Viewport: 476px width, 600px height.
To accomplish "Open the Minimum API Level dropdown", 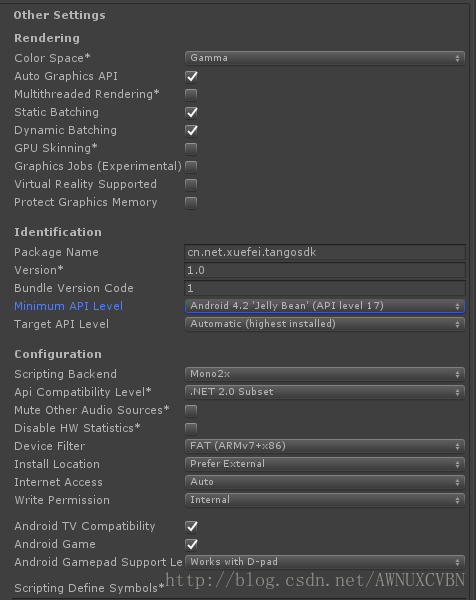I will point(325,306).
